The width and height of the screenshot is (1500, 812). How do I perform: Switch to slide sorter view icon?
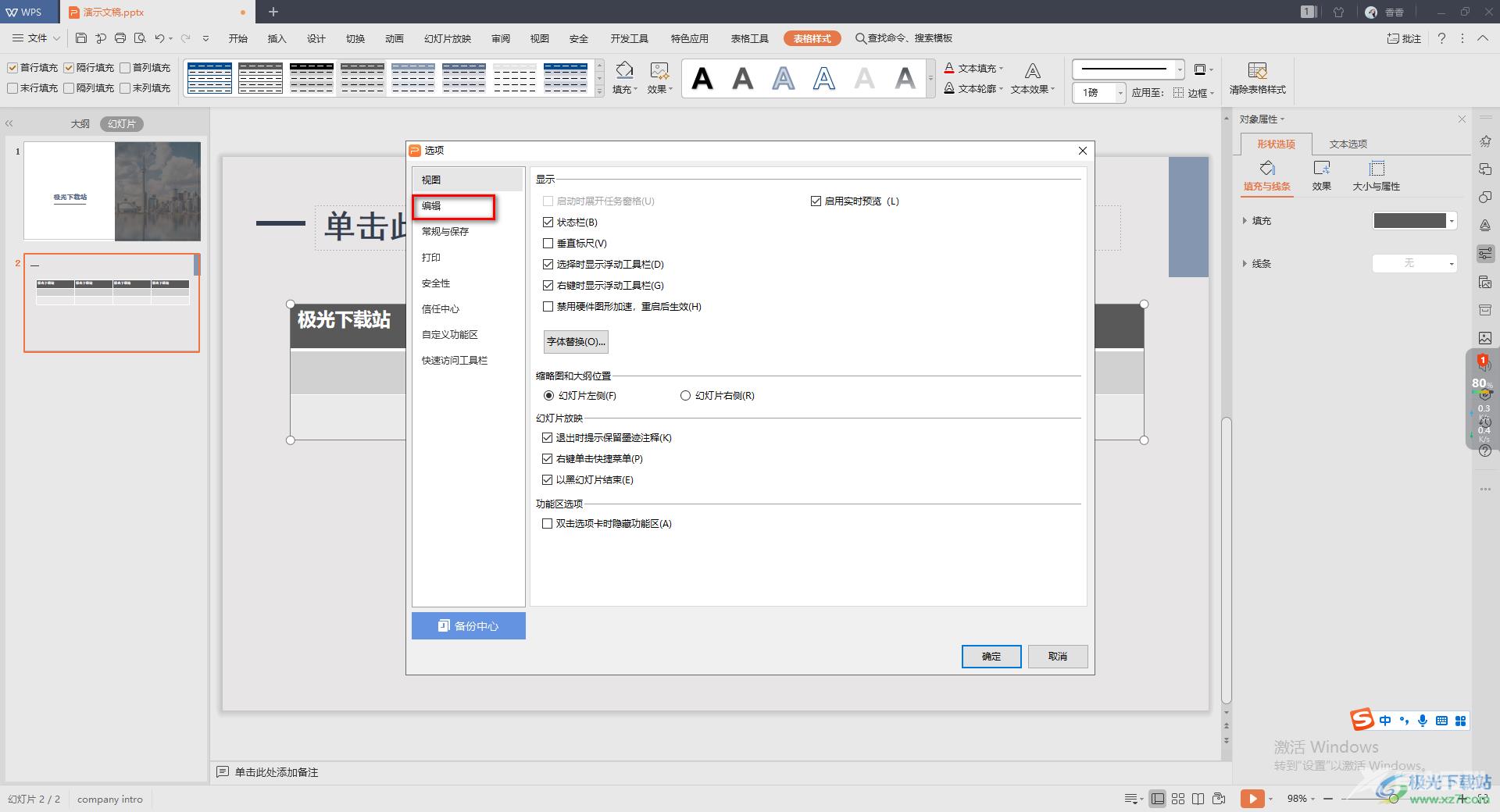tap(1178, 798)
